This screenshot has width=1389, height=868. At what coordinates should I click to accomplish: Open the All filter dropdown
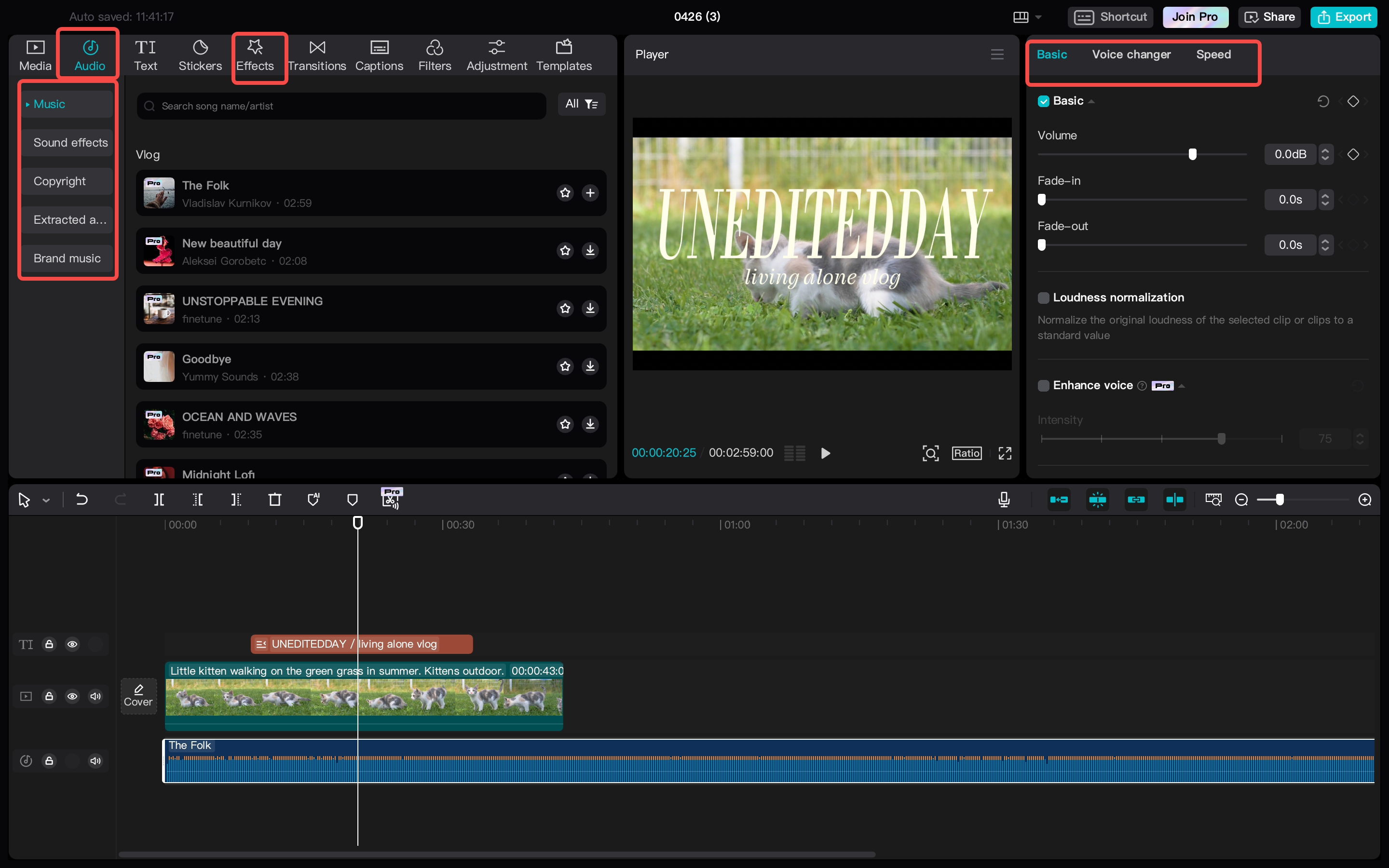pyautogui.click(x=581, y=104)
